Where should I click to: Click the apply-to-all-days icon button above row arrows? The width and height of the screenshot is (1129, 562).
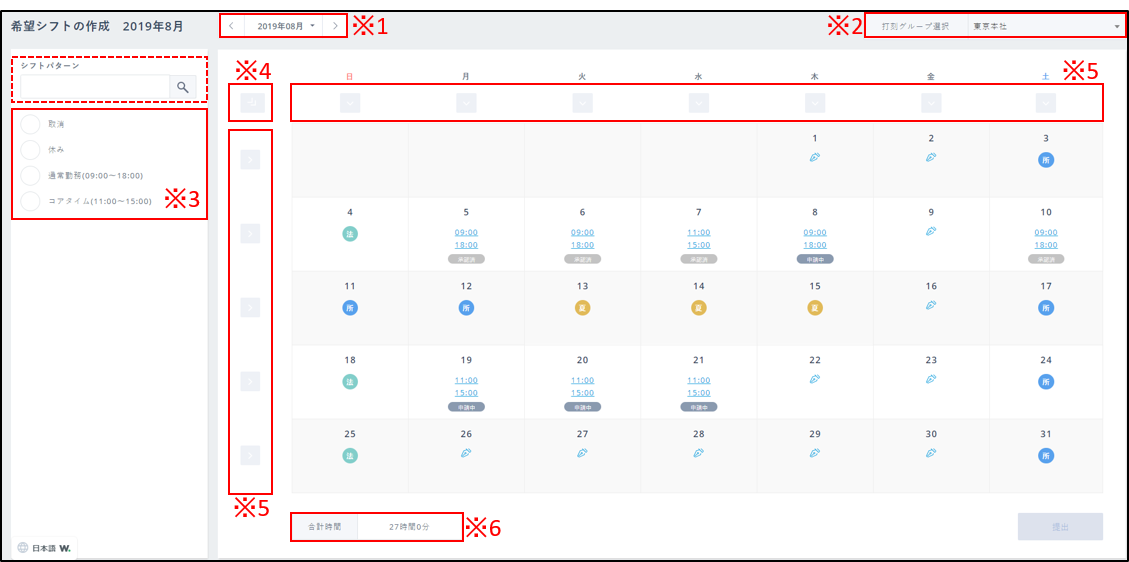(250, 102)
